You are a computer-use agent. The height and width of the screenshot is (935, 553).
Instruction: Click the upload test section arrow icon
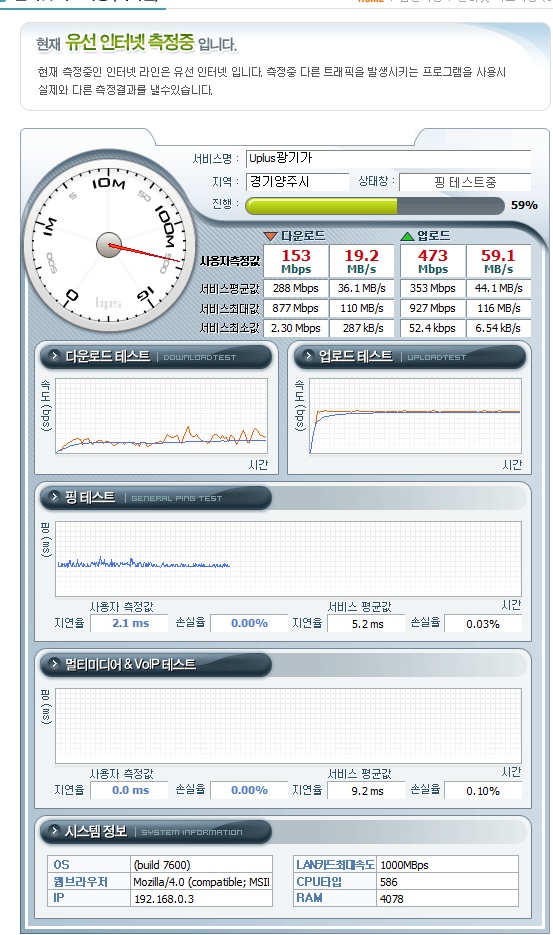(308, 356)
